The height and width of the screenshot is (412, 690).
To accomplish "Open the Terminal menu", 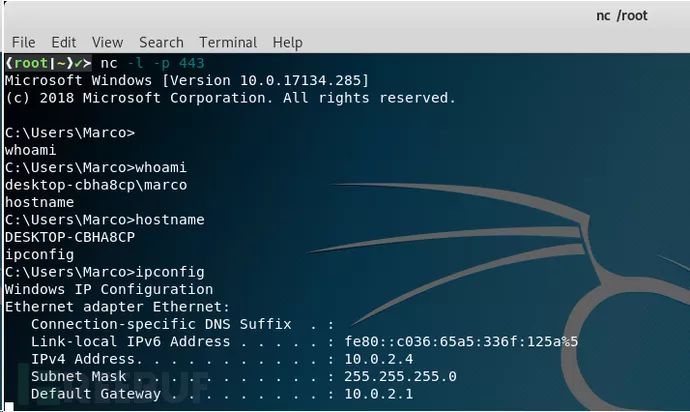I will (228, 42).
